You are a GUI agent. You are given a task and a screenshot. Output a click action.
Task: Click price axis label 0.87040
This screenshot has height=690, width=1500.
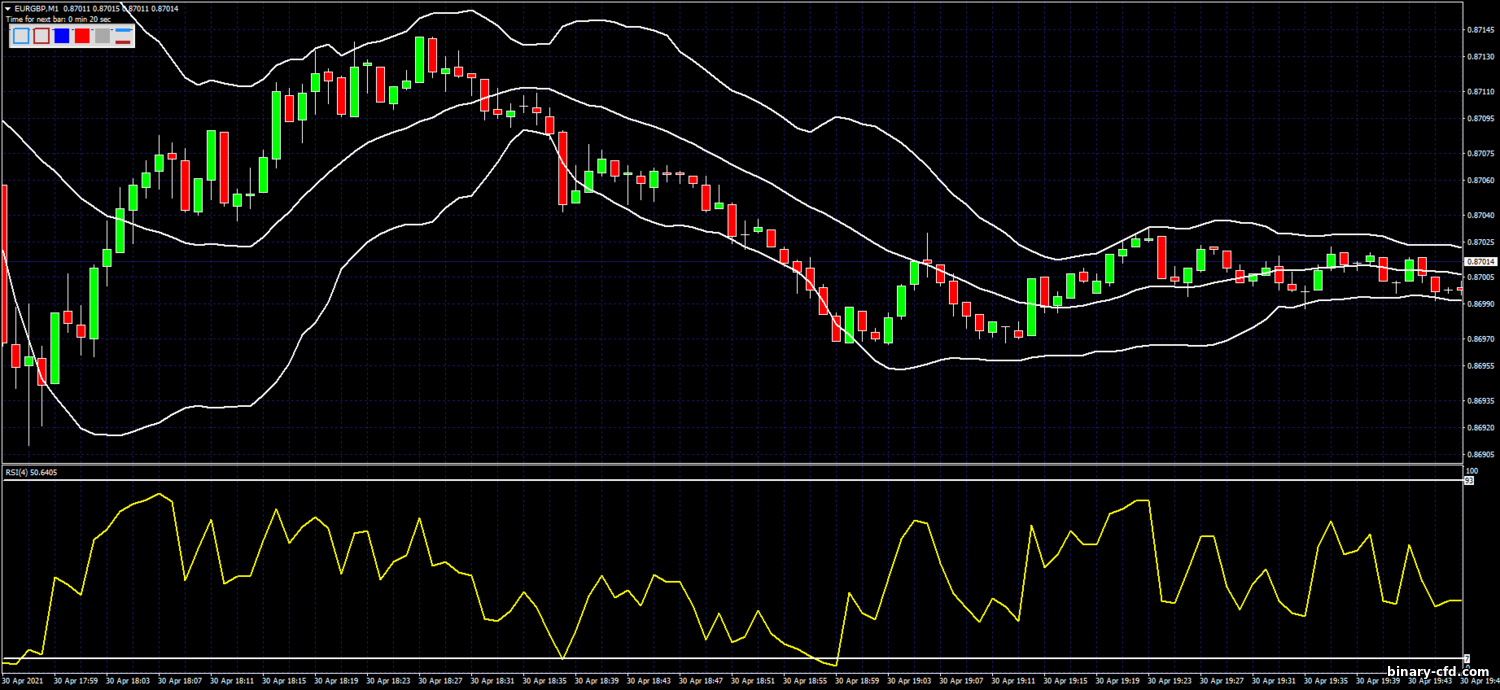point(1480,215)
